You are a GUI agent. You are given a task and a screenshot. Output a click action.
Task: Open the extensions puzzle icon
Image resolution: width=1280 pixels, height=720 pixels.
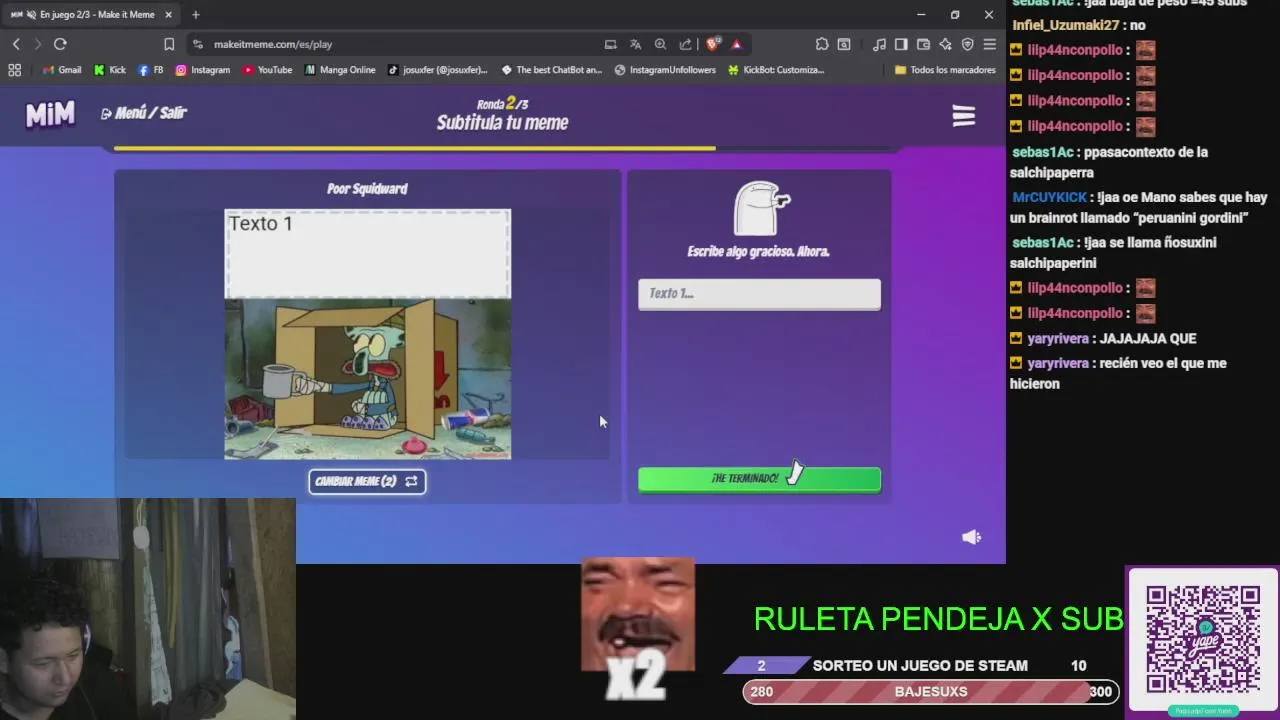822,44
